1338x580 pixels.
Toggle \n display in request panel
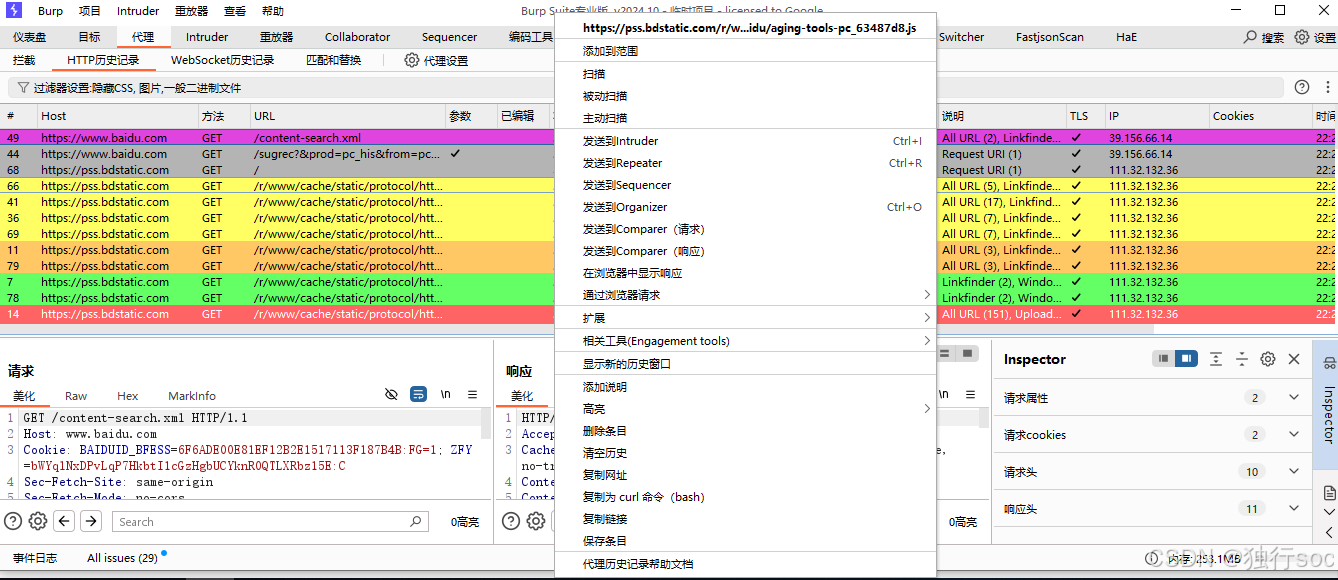pos(446,395)
